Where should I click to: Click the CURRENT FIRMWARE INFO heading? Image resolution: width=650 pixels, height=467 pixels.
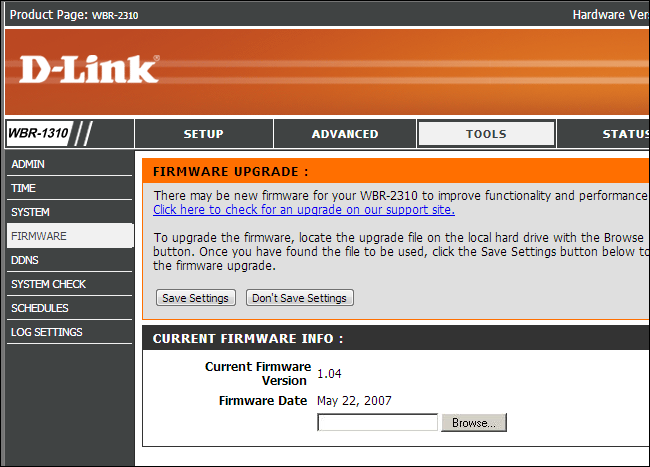tap(248, 339)
